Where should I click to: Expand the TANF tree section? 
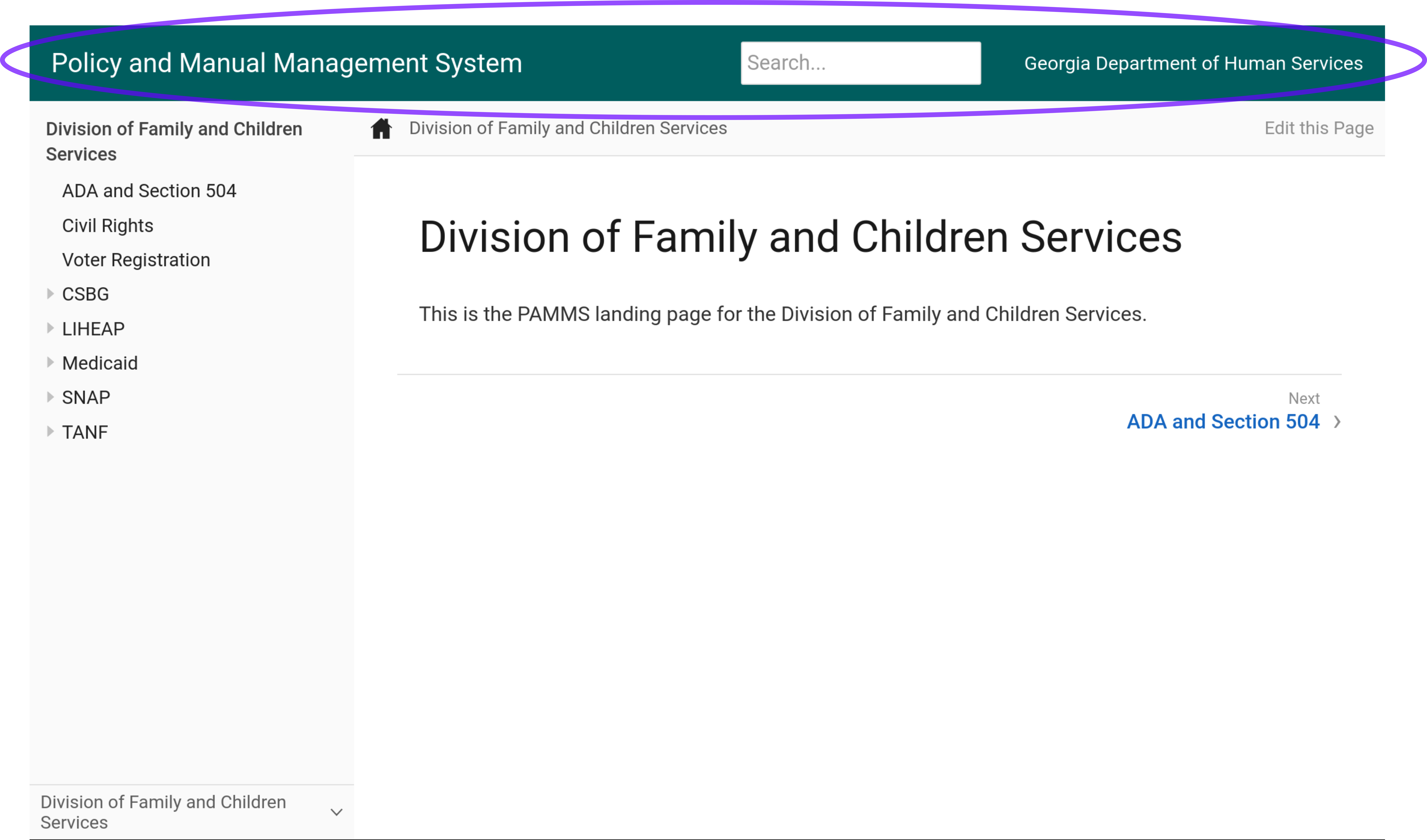pyautogui.click(x=50, y=432)
